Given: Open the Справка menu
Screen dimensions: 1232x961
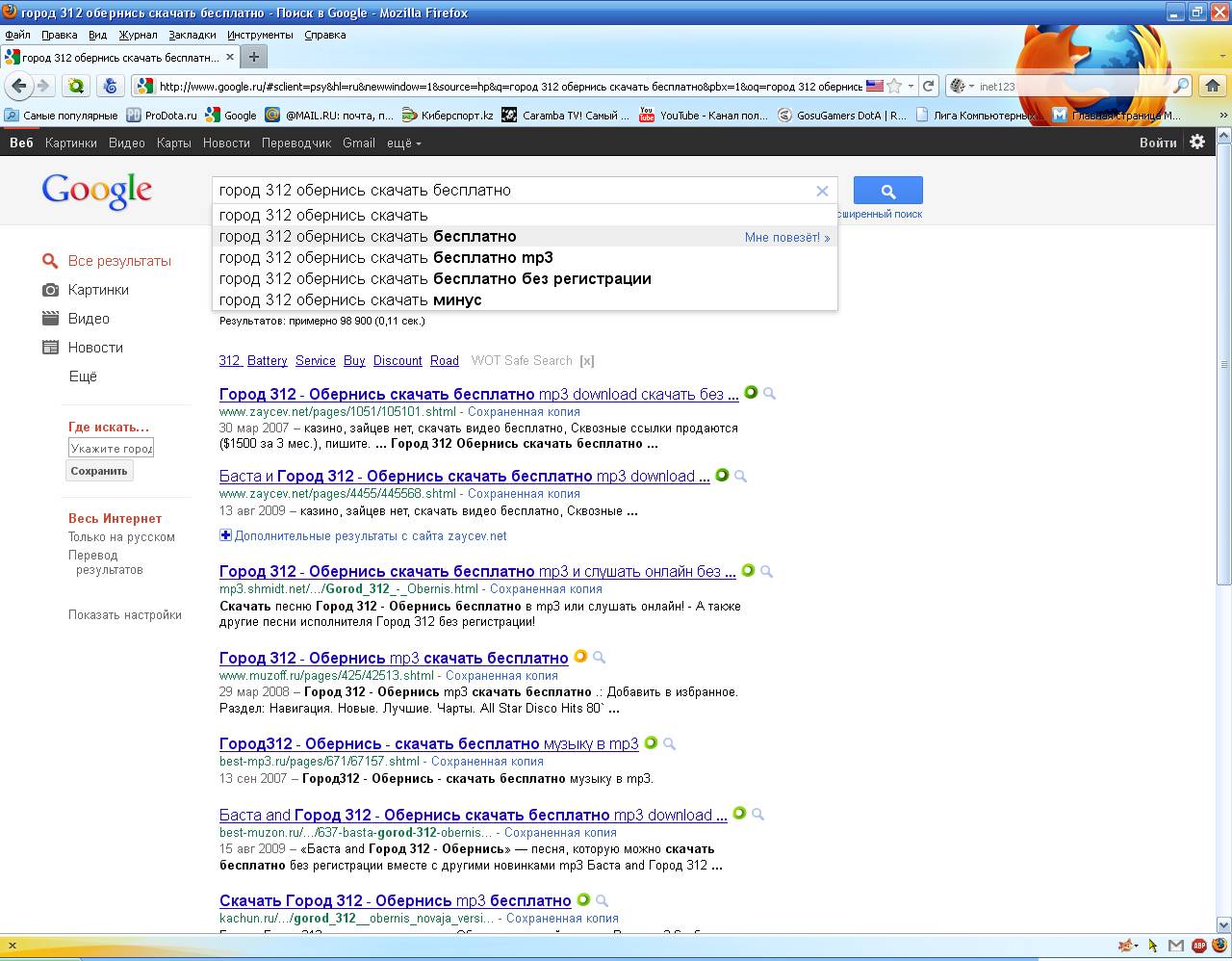Looking at the screenshot, I should point(324,35).
